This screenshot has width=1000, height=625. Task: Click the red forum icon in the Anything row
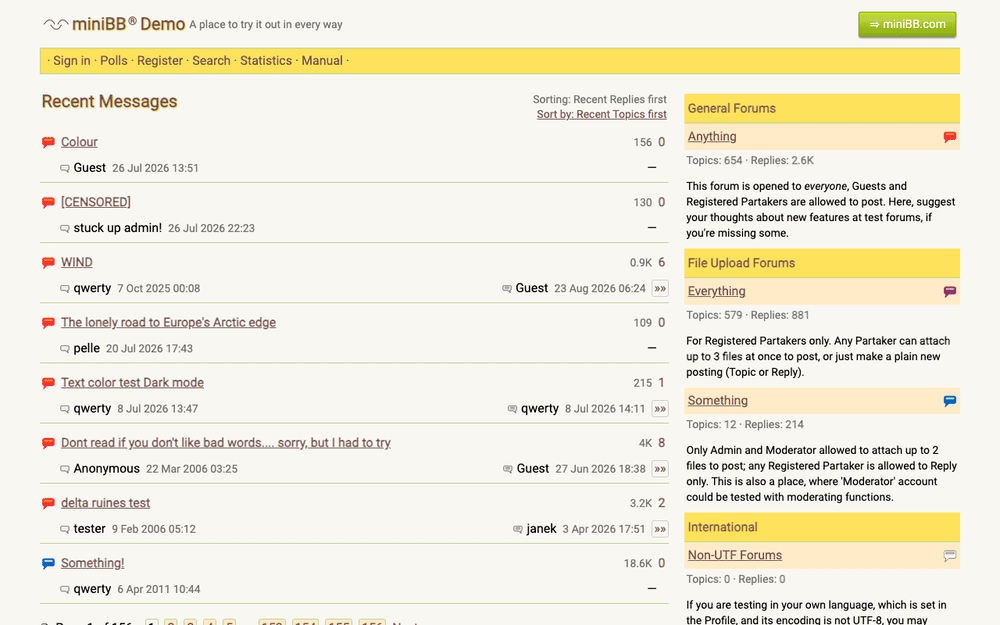tap(950, 136)
